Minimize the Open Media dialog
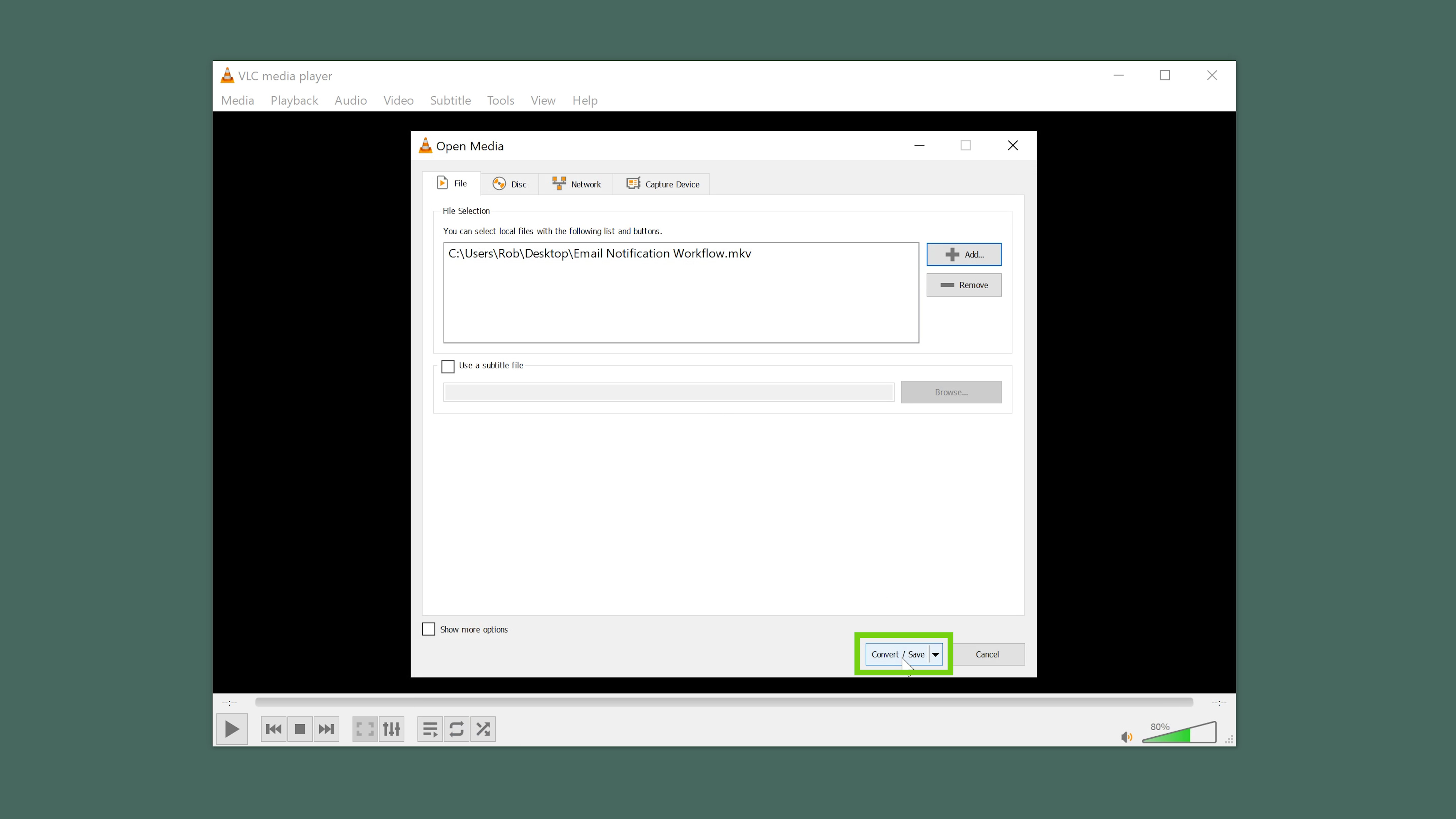 click(x=919, y=145)
